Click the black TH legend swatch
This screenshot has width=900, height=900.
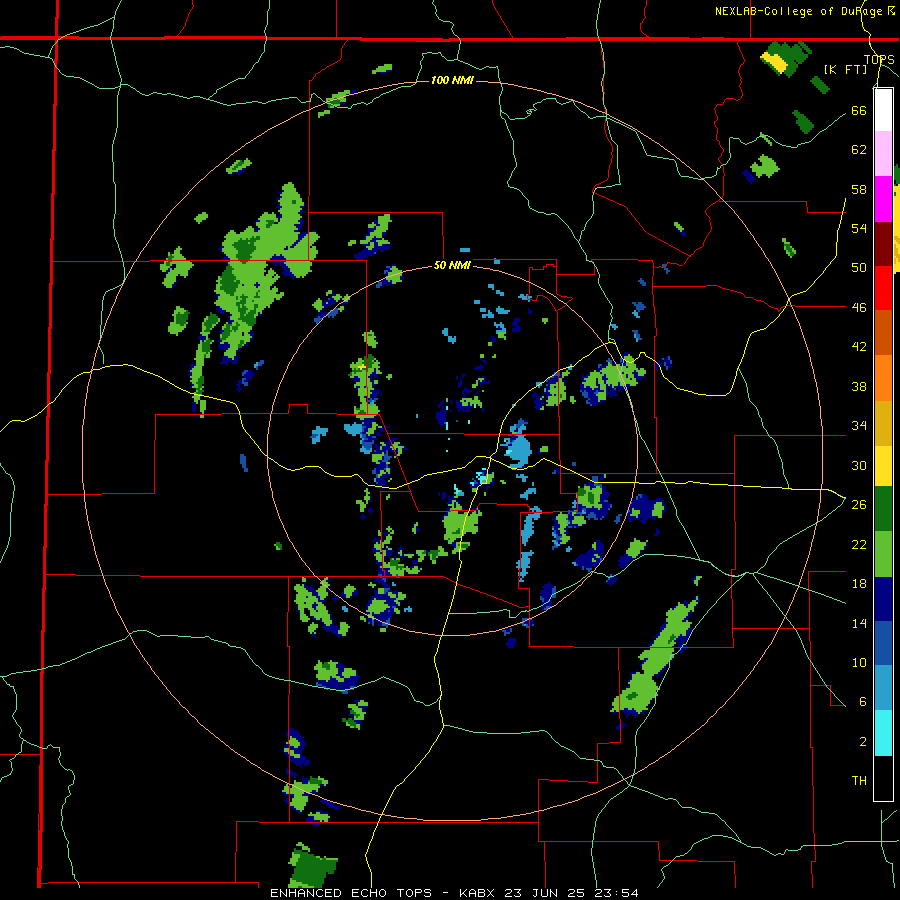pos(883,778)
